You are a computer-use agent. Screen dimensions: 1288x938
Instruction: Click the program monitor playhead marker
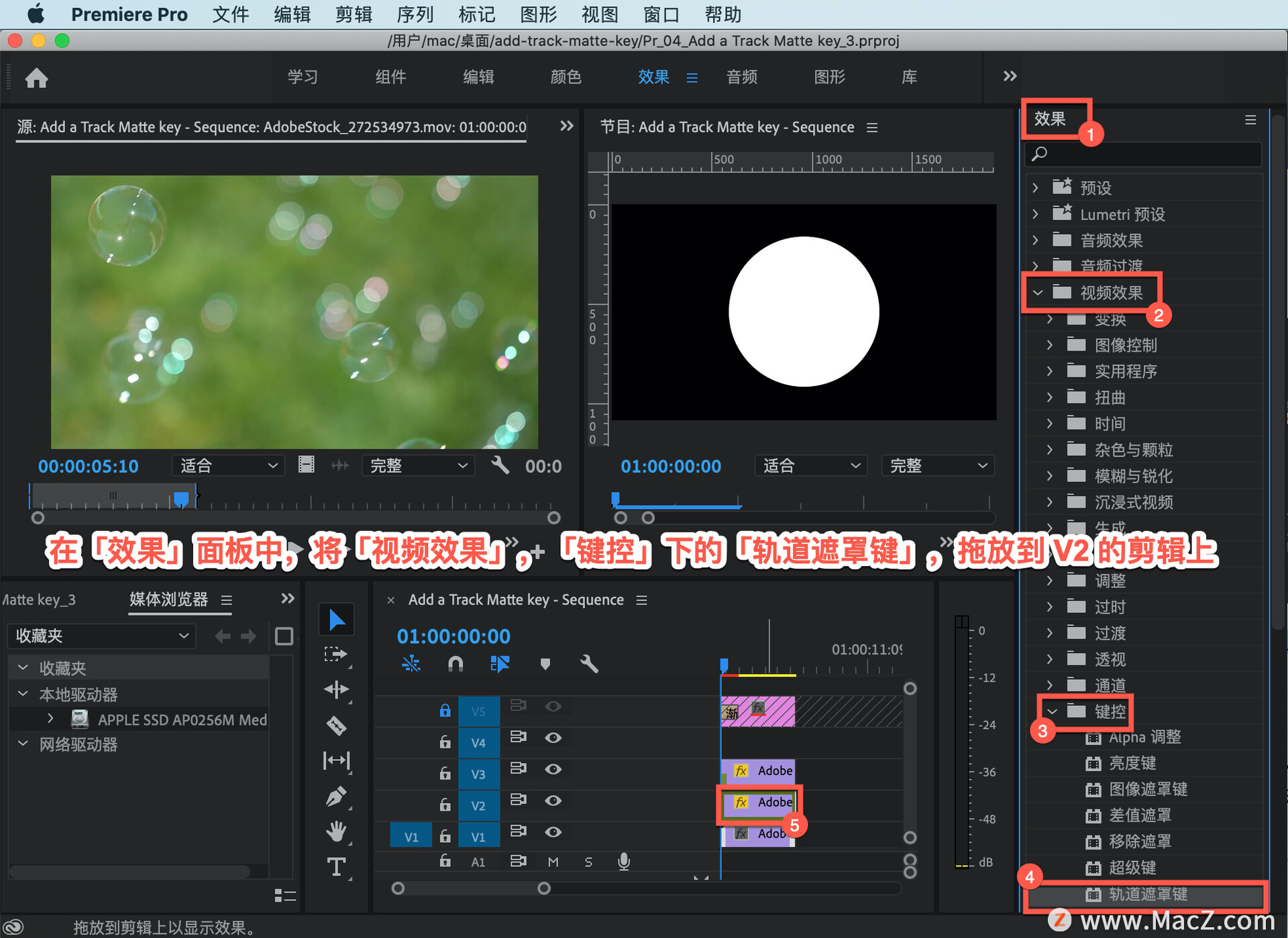point(615,499)
